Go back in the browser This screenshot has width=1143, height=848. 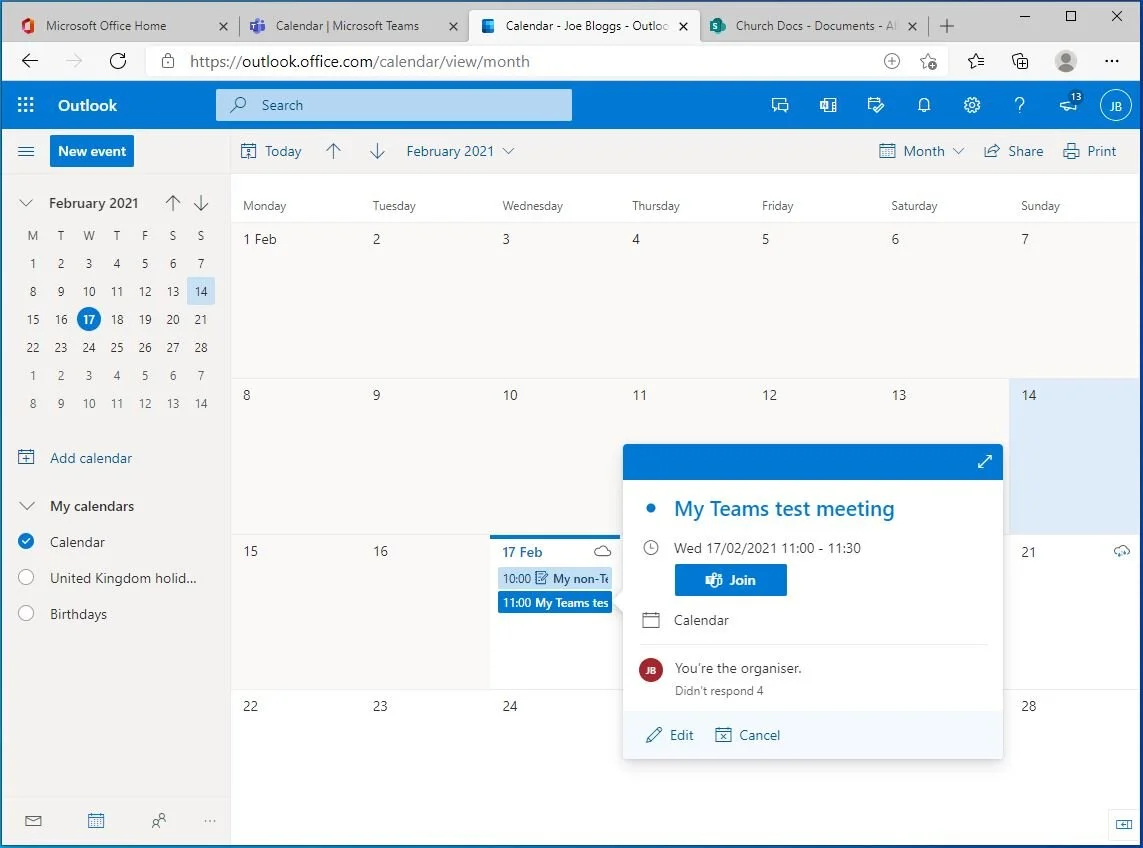pos(30,61)
